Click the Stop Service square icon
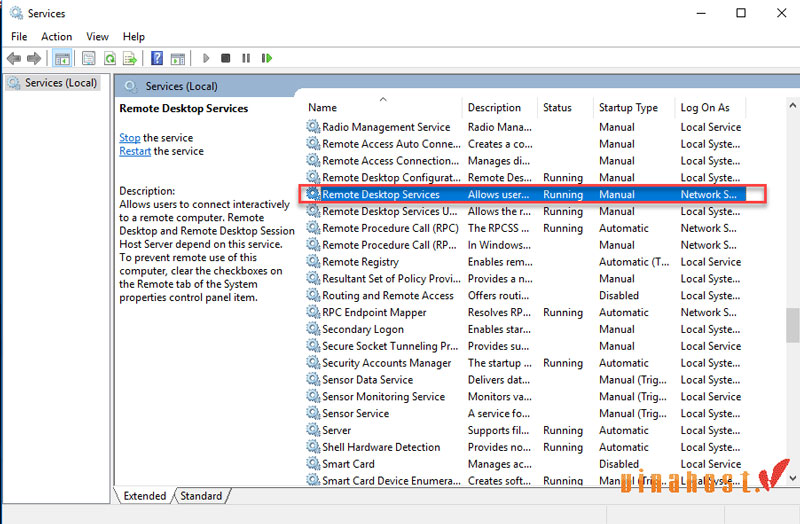This screenshot has height=524, width=800. pos(226,58)
